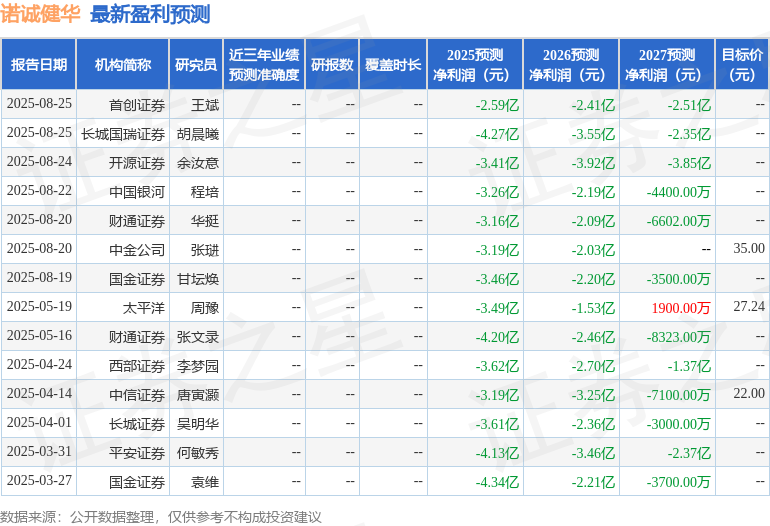Click the 最新盈利预测 heading
770x526 pixels.
pyautogui.click(x=150, y=14)
